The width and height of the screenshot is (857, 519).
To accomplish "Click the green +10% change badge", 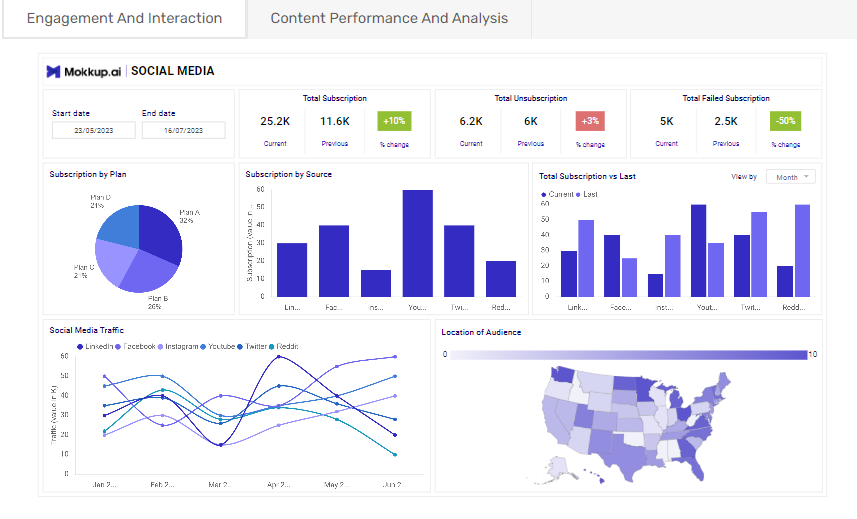I will point(394,121).
